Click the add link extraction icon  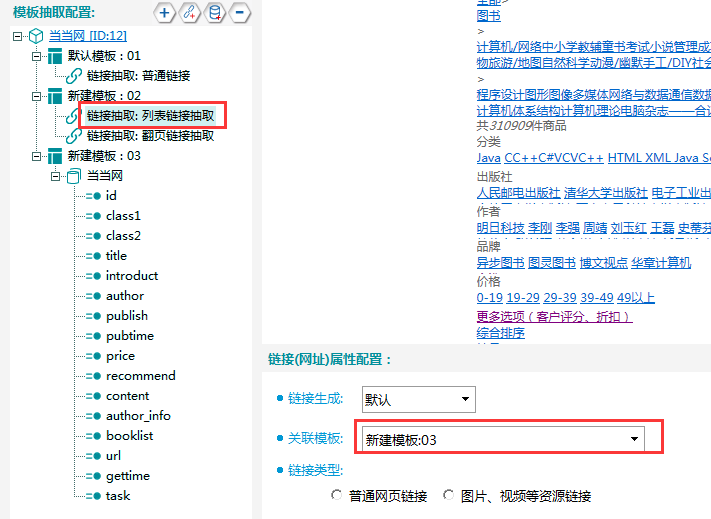190,13
